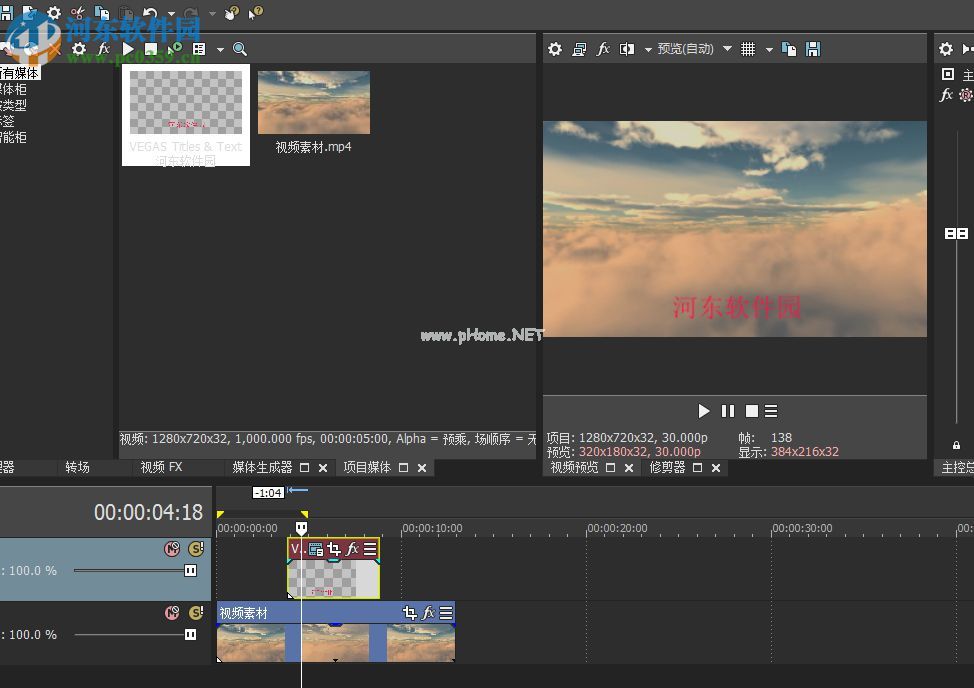
Task: Open Generated Media editor on title clip
Action: click(x=316, y=549)
